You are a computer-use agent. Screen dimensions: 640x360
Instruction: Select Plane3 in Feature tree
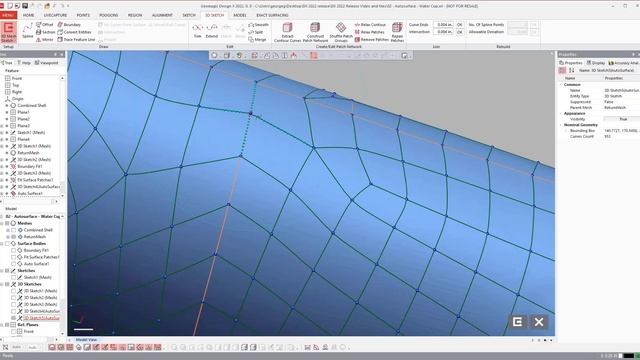point(23,126)
